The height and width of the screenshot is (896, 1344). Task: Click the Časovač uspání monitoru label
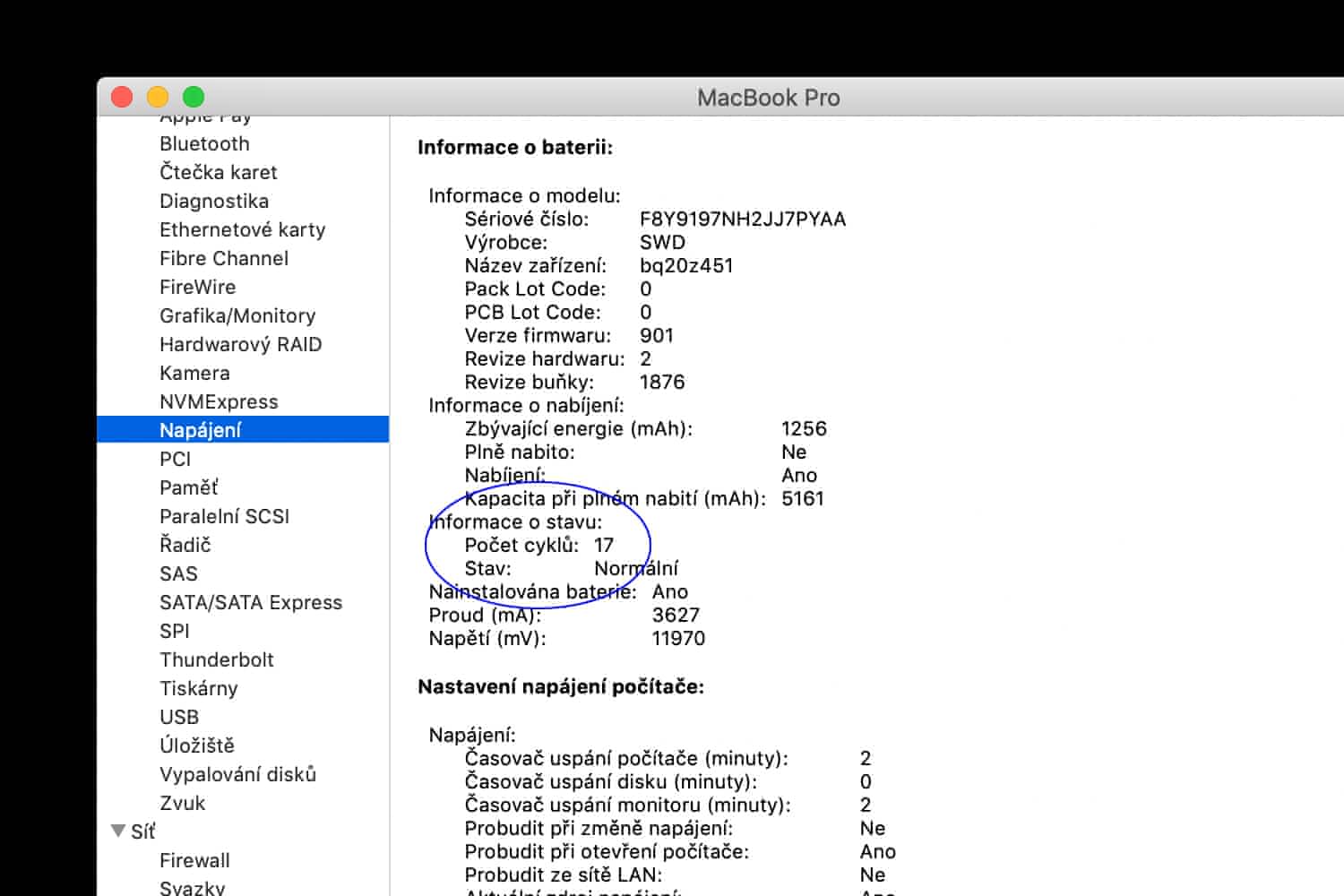click(627, 805)
